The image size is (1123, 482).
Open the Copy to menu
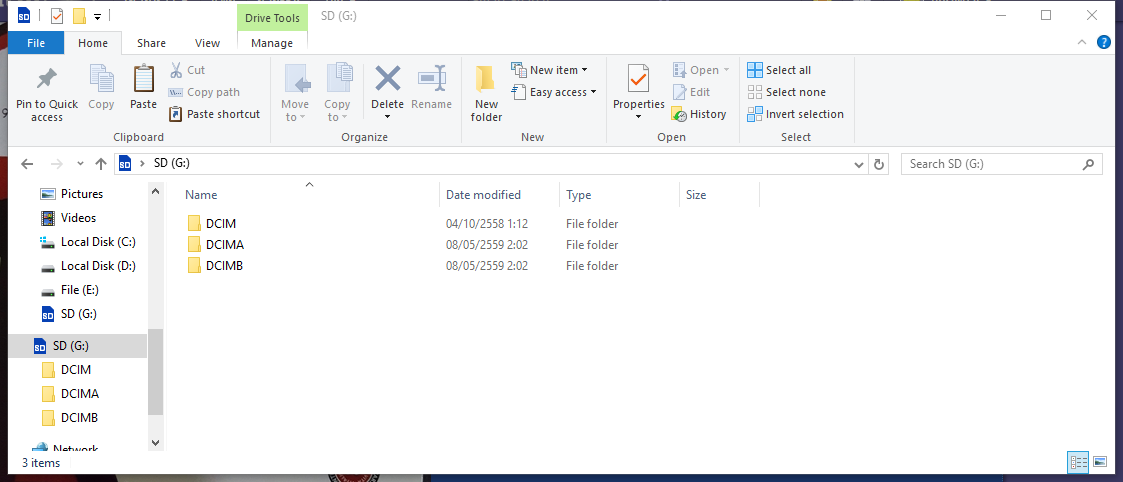[x=337, y=94]
